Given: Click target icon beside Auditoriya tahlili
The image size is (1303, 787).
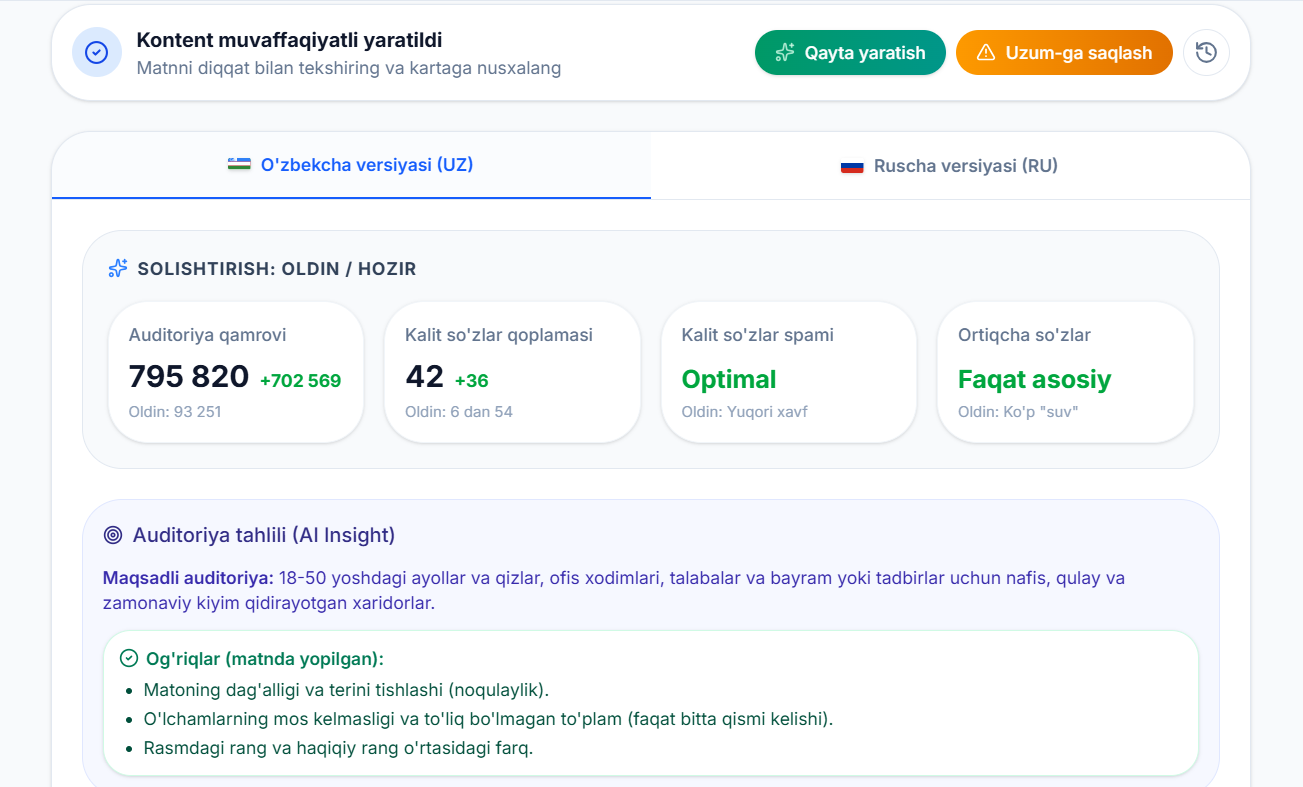Looking at the screenshot, I should [x=113, y=535].
